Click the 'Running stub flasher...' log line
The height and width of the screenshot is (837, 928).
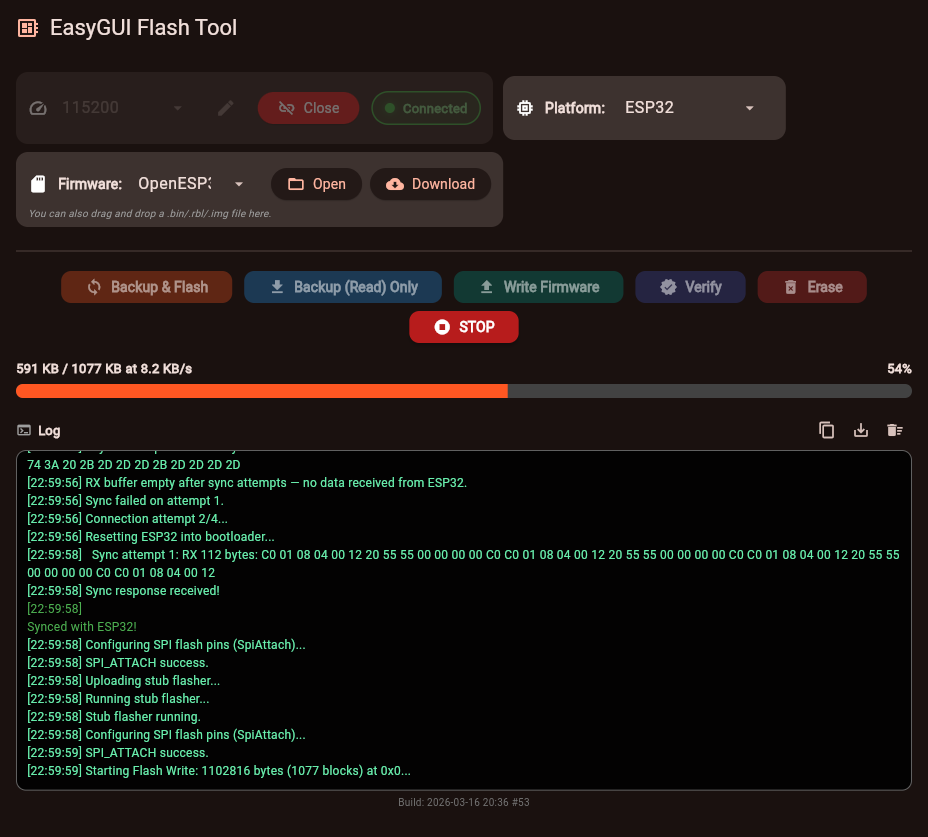point(118,698)
